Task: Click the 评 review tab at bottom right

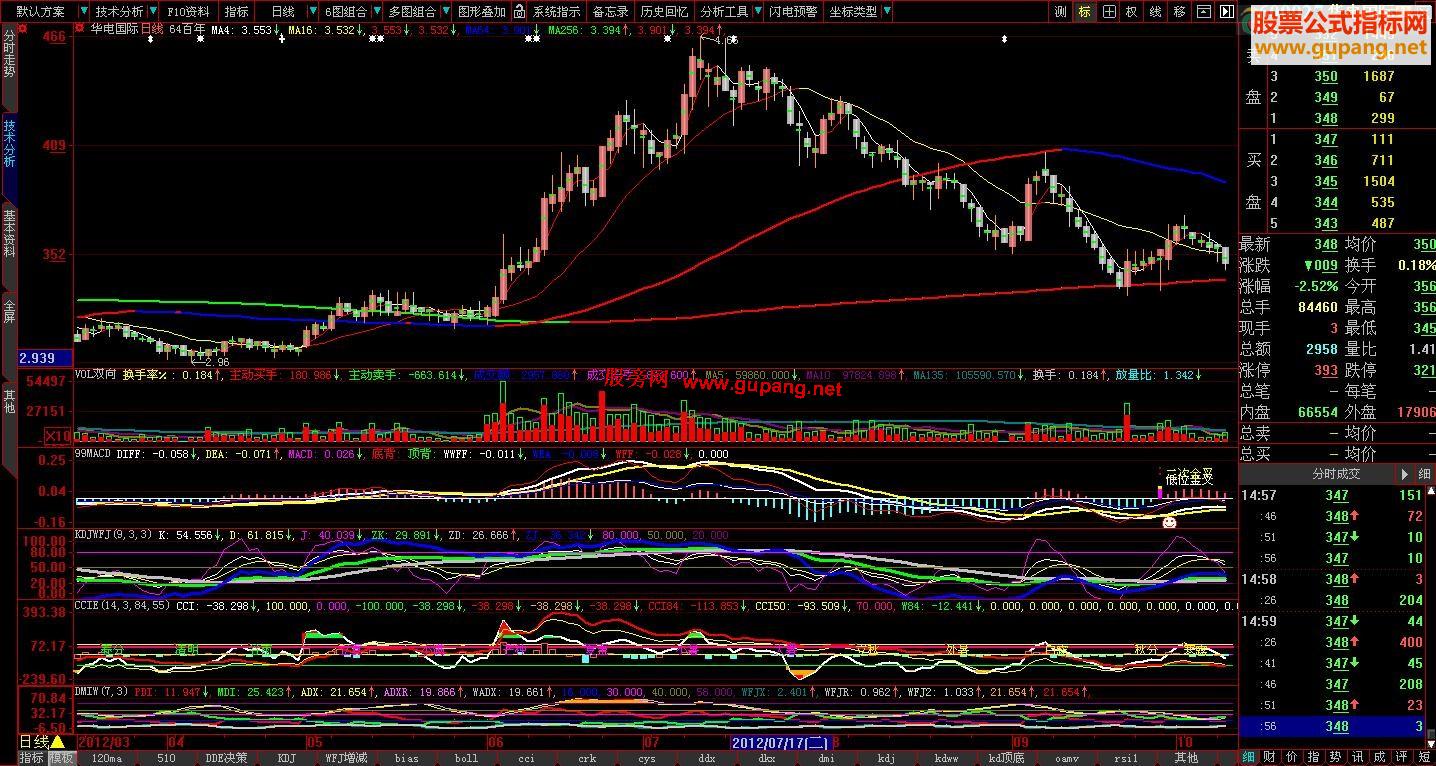Action: (1402, 757)
